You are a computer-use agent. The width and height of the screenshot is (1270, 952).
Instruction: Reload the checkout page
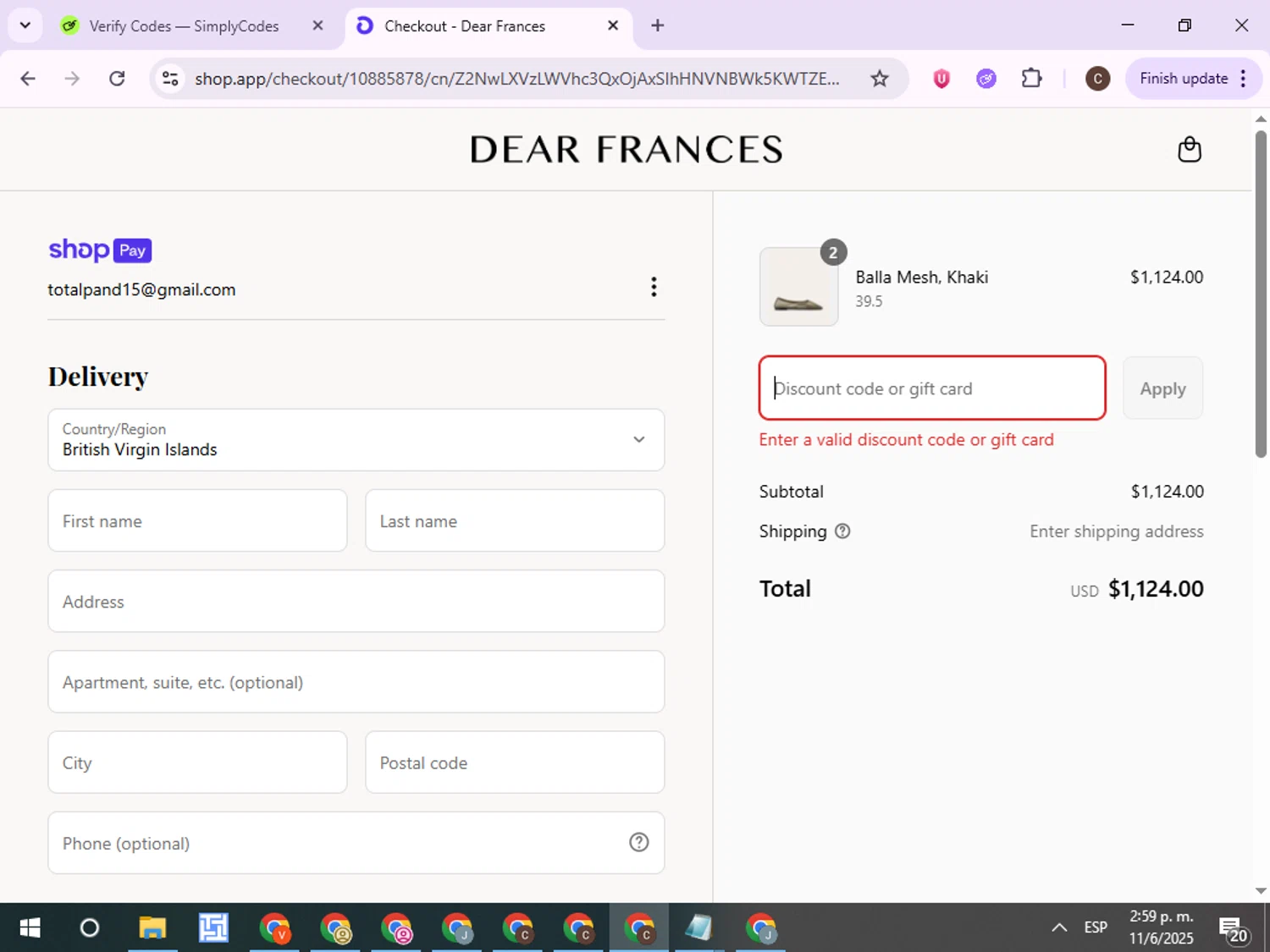[x=117, y=79]
